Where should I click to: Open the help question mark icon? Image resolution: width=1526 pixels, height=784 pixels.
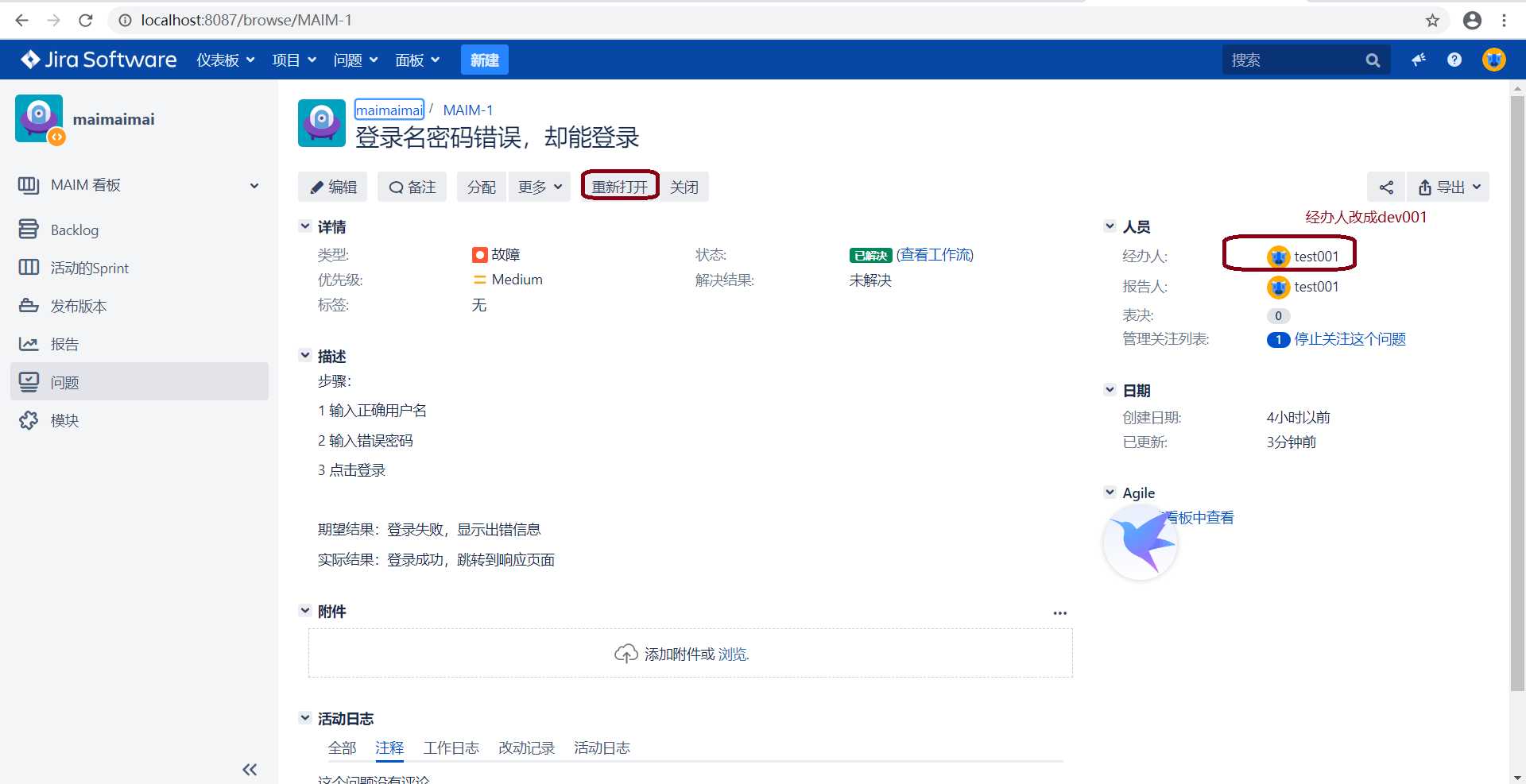click(x=1454, y=60)
